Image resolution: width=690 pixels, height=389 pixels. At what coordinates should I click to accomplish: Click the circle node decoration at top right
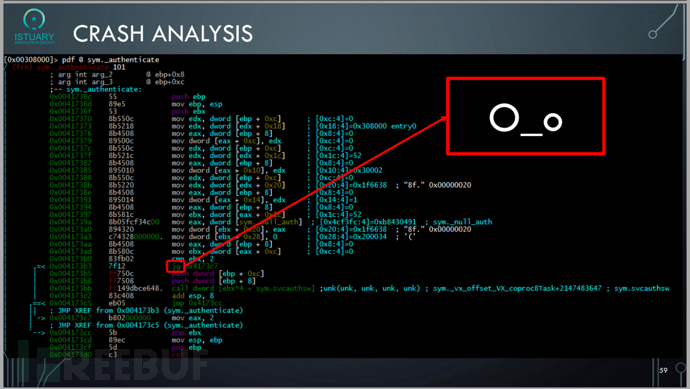[x=653, y=34]
